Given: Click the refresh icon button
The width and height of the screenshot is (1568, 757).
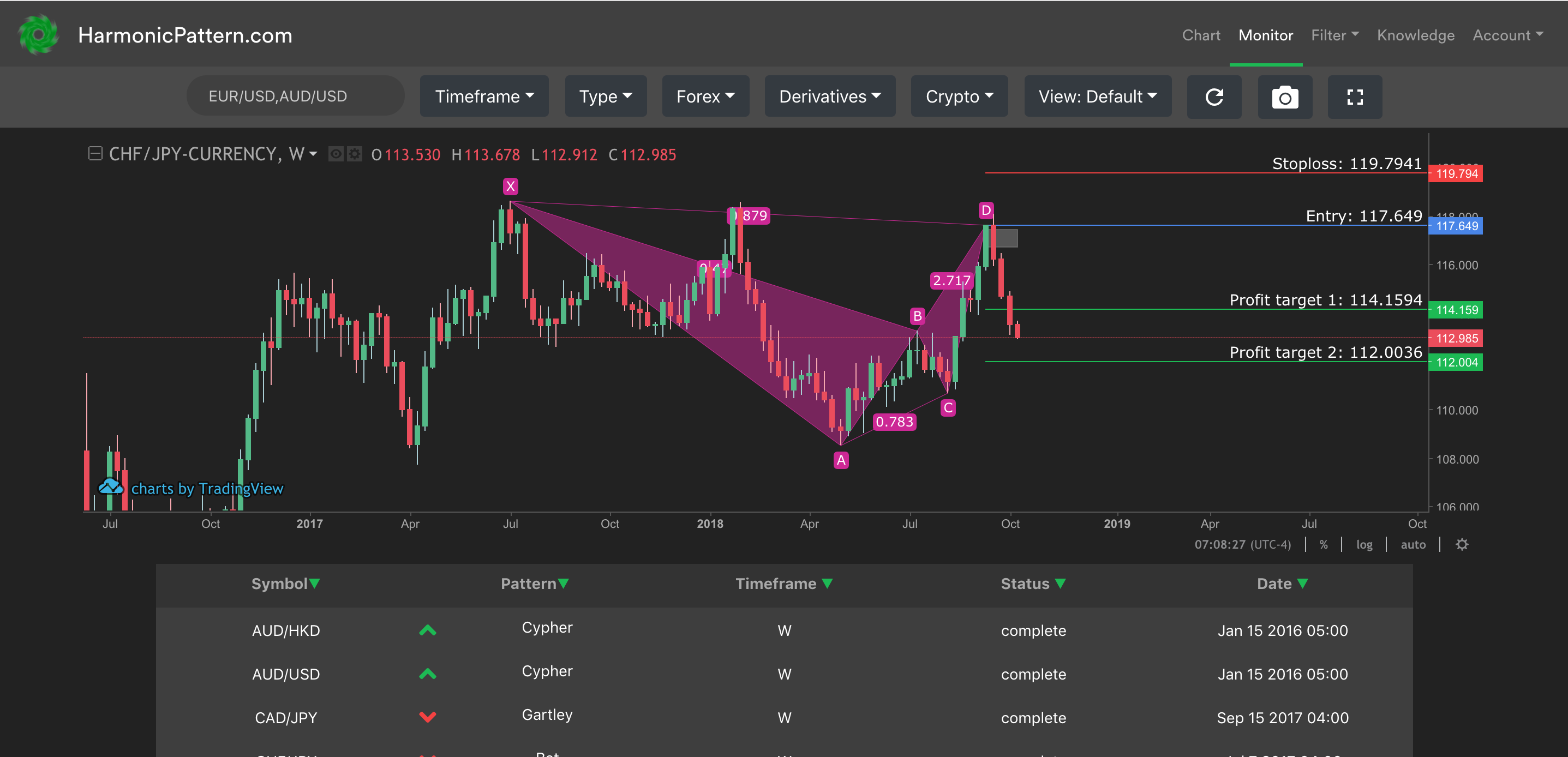Looking at the screenshot, I should click(1214, 97).
